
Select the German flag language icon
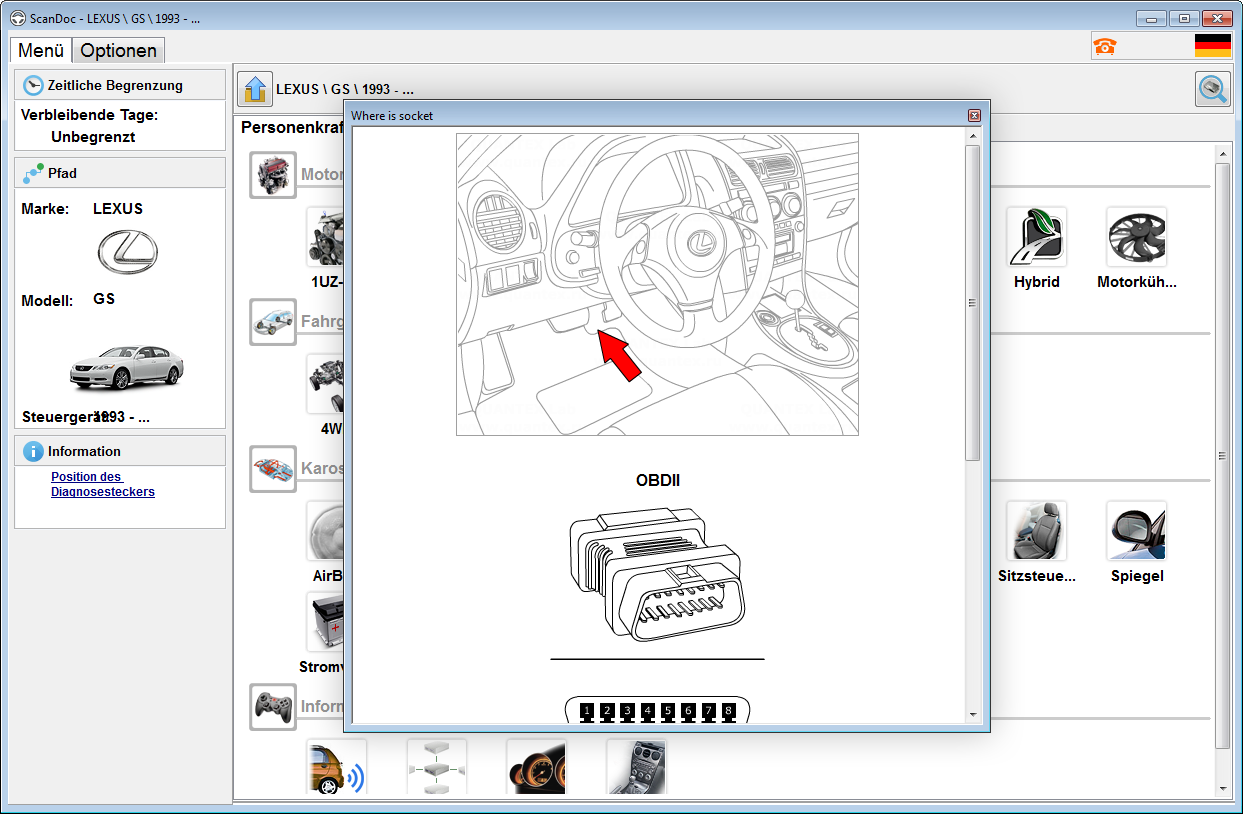coord(1212,46)
